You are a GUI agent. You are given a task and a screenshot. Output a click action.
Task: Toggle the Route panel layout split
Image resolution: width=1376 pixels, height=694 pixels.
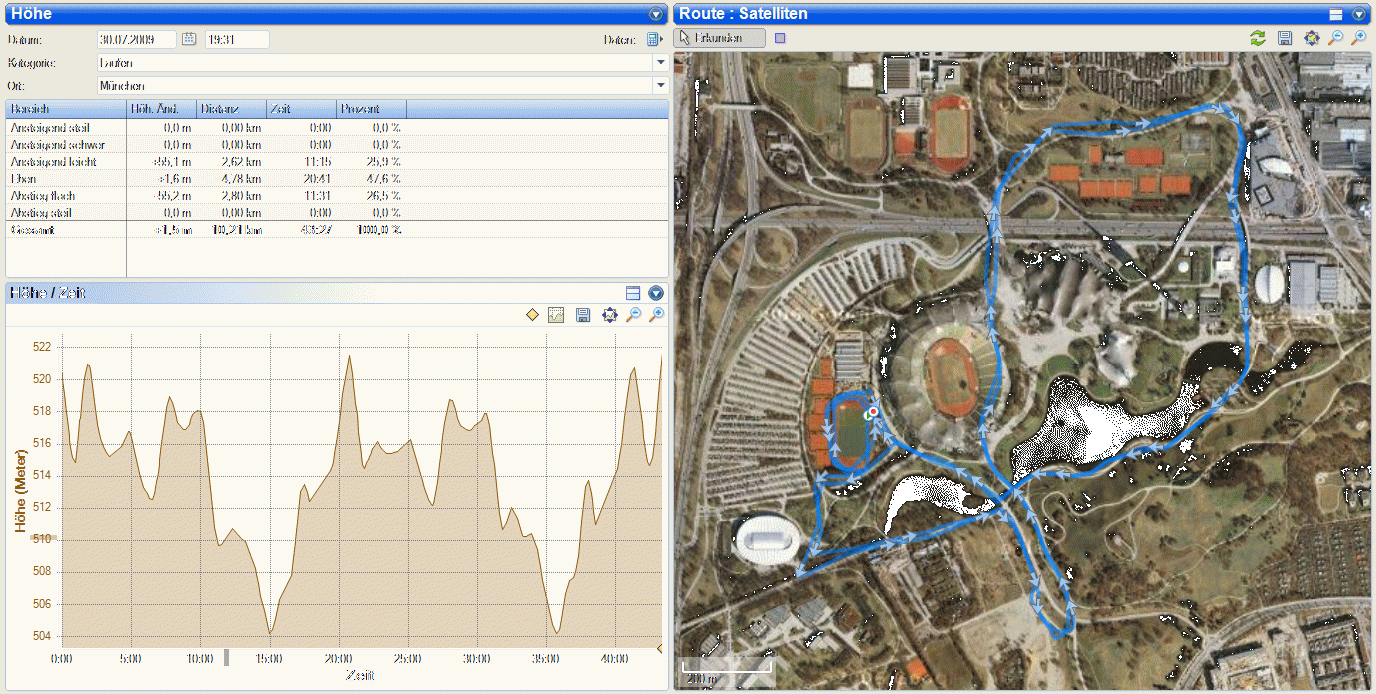point(1335,14)
